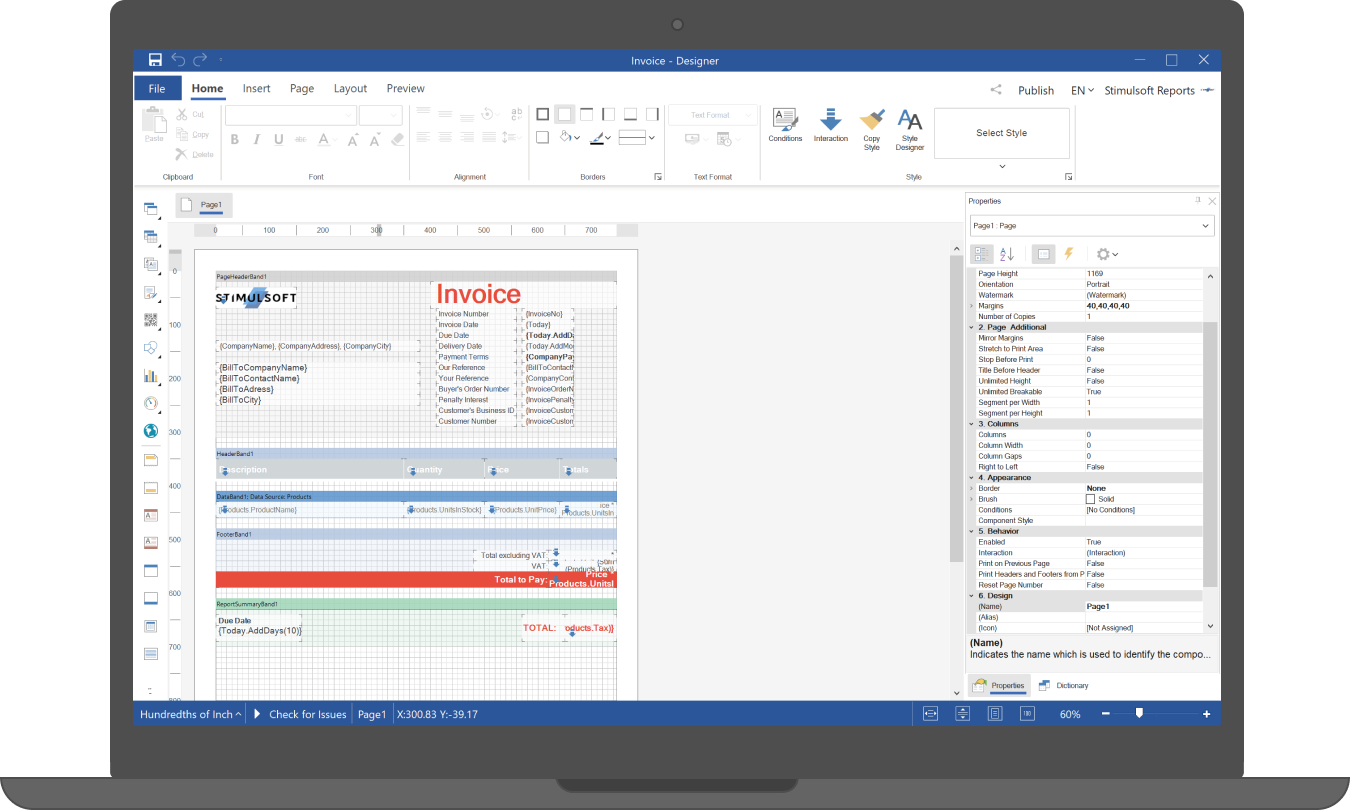Switch to the Insert ribbon tab
The image size is (1350, 810).
click(x=256, y=88)
